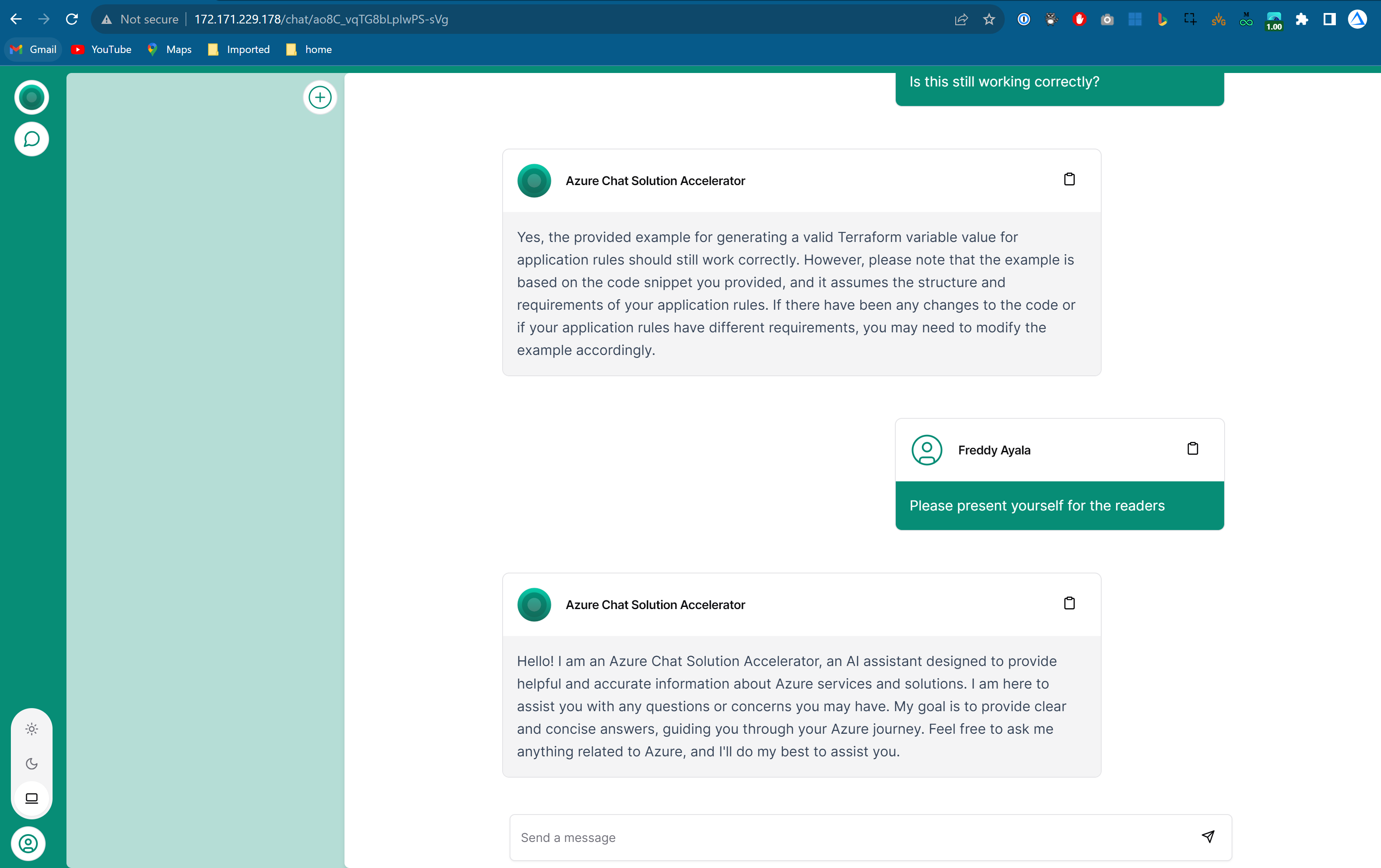Bookmark this page with the star icon
The width and height of the screenshot is (1381, 868).
[989, 20]
